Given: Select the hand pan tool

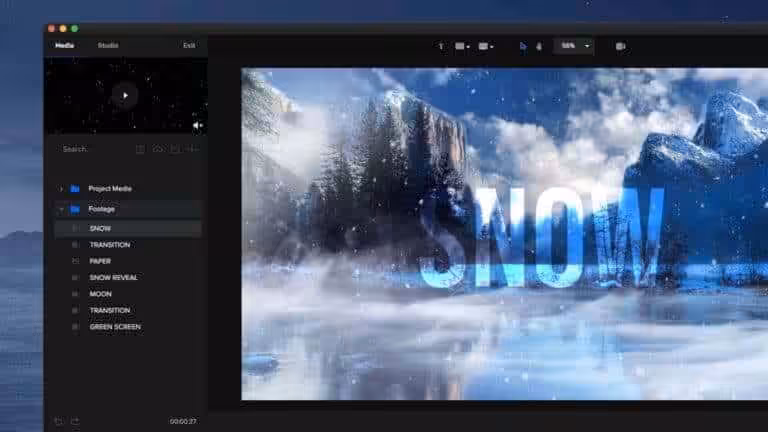Looking at the screenshot, I should click(538, 46).
